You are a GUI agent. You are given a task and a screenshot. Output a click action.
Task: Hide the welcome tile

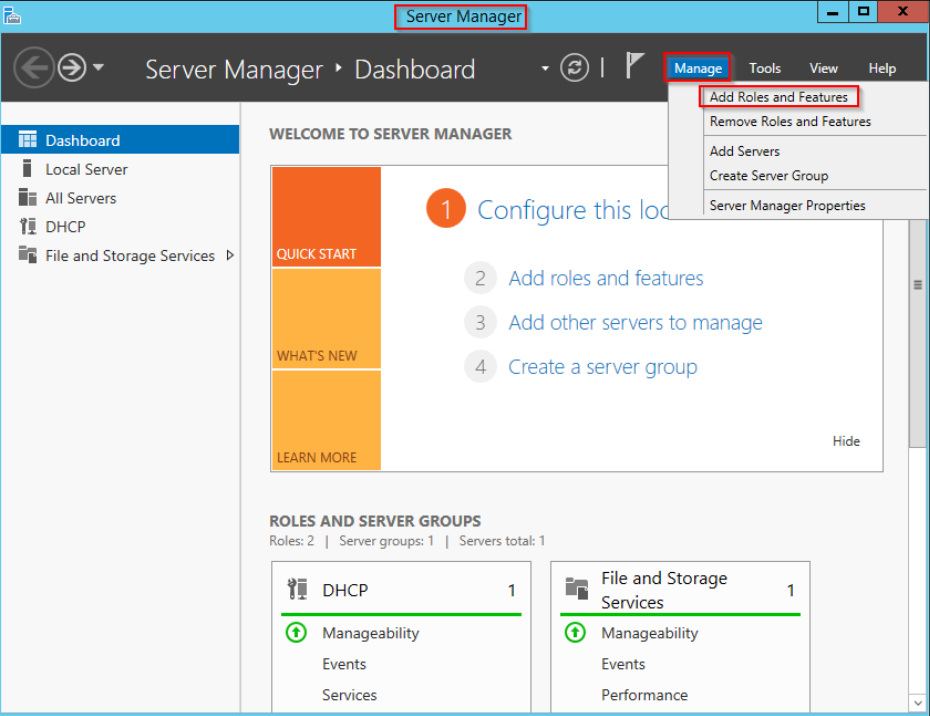[846, 441]
